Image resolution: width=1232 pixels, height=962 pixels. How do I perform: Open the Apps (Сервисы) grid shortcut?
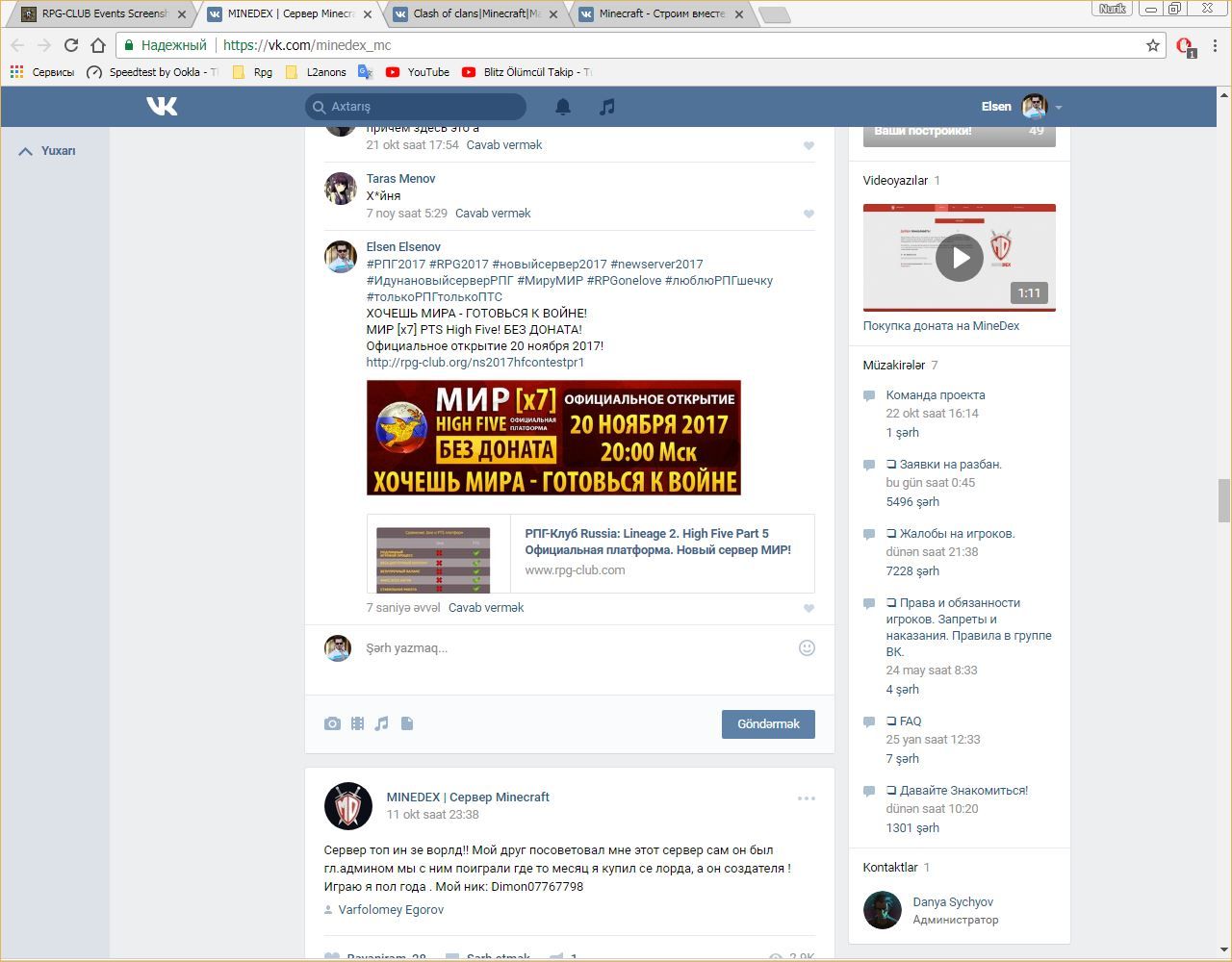(41, 72)
